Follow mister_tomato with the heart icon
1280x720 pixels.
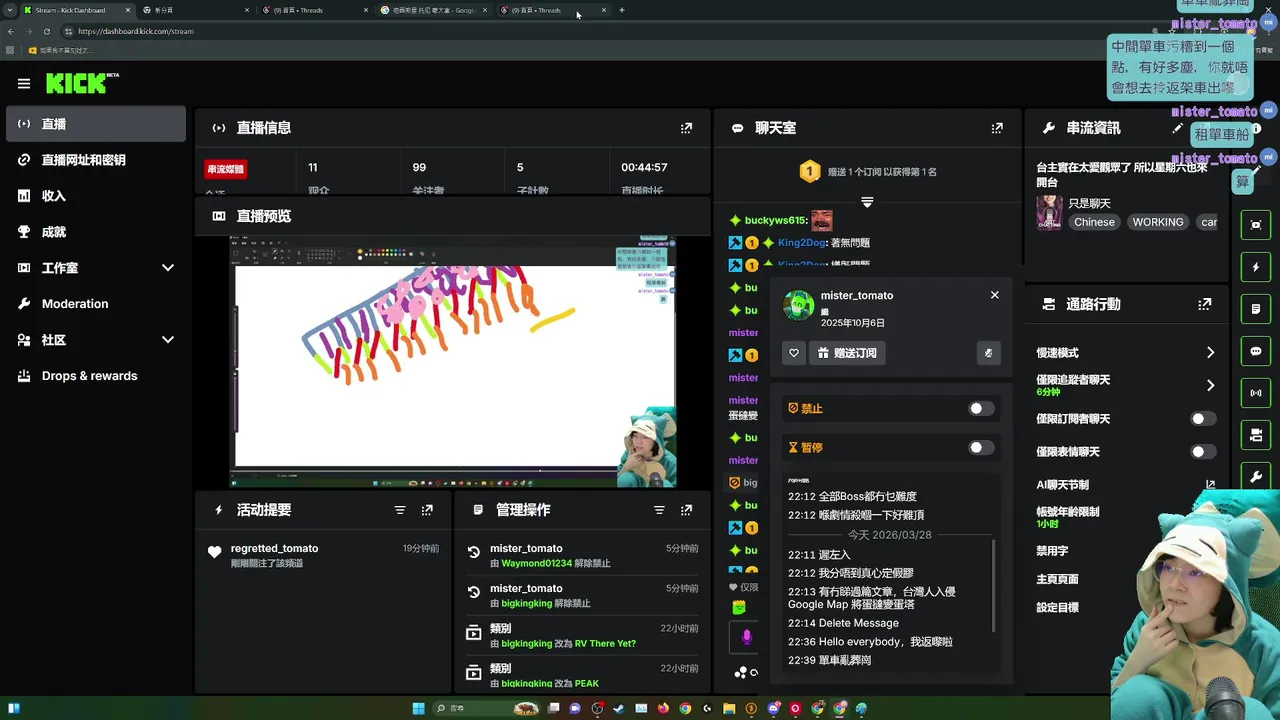(794, 353)
